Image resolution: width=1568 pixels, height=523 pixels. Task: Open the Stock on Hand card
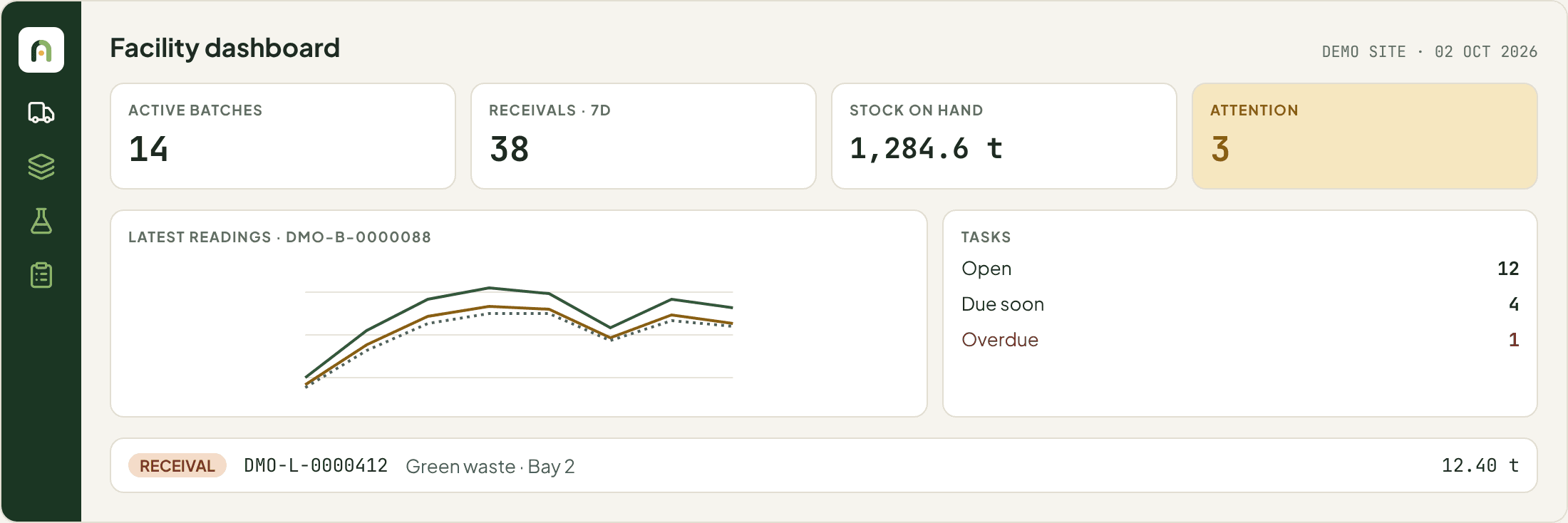(x=1004, y=136)
